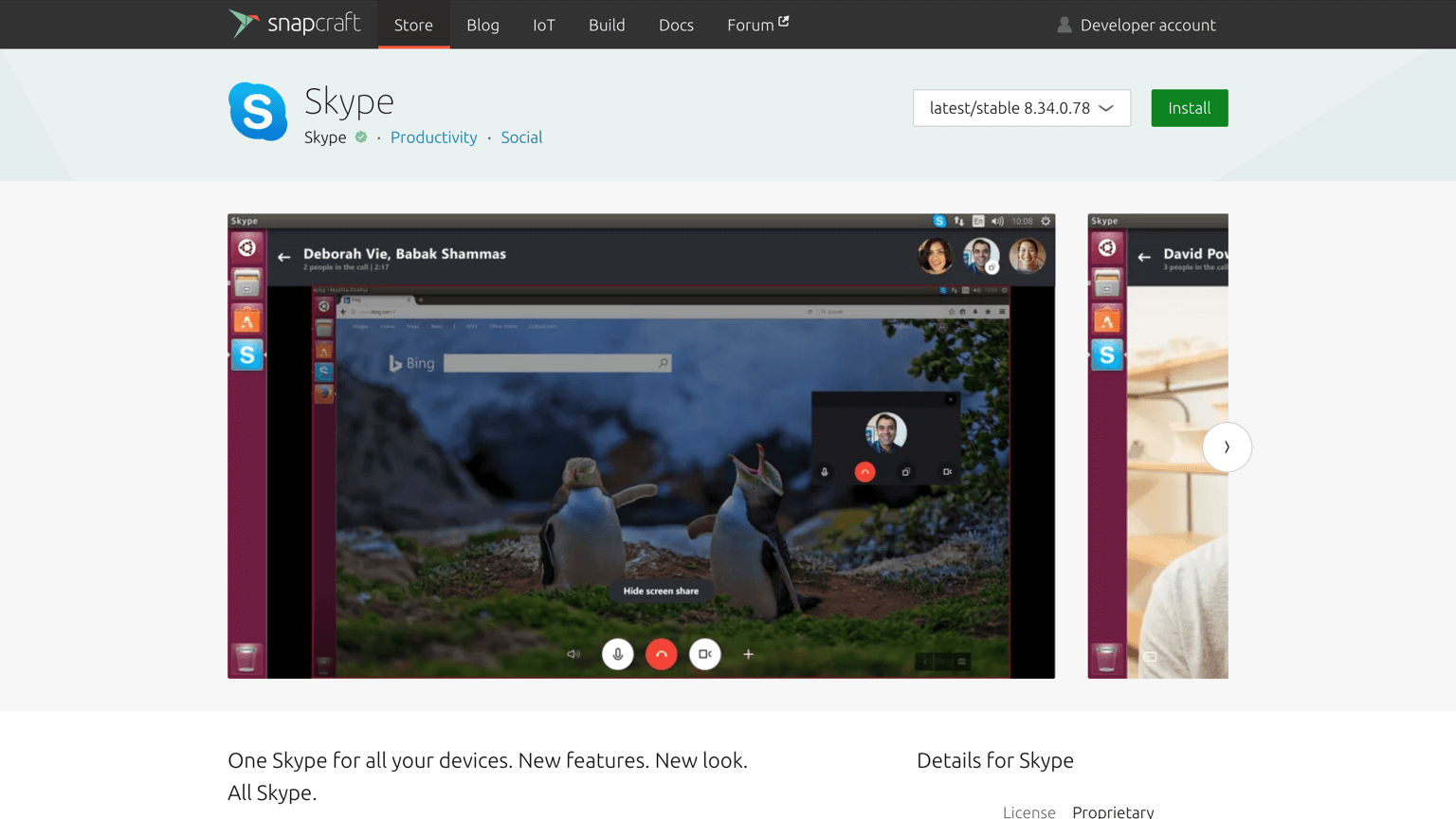The image size is (1456, 819).
Task: Click the green Install button
Action: [1189, 108]
